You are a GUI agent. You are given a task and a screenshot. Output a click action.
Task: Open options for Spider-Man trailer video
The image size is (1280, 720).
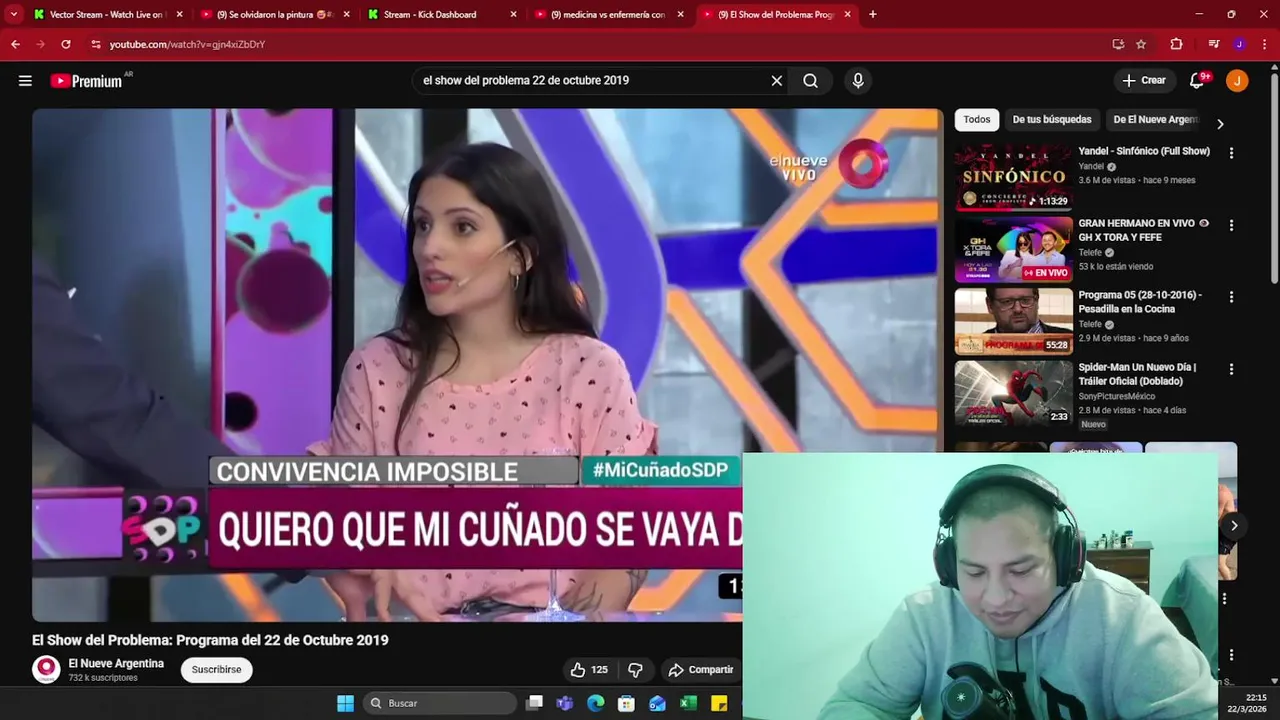(1231, 369)
